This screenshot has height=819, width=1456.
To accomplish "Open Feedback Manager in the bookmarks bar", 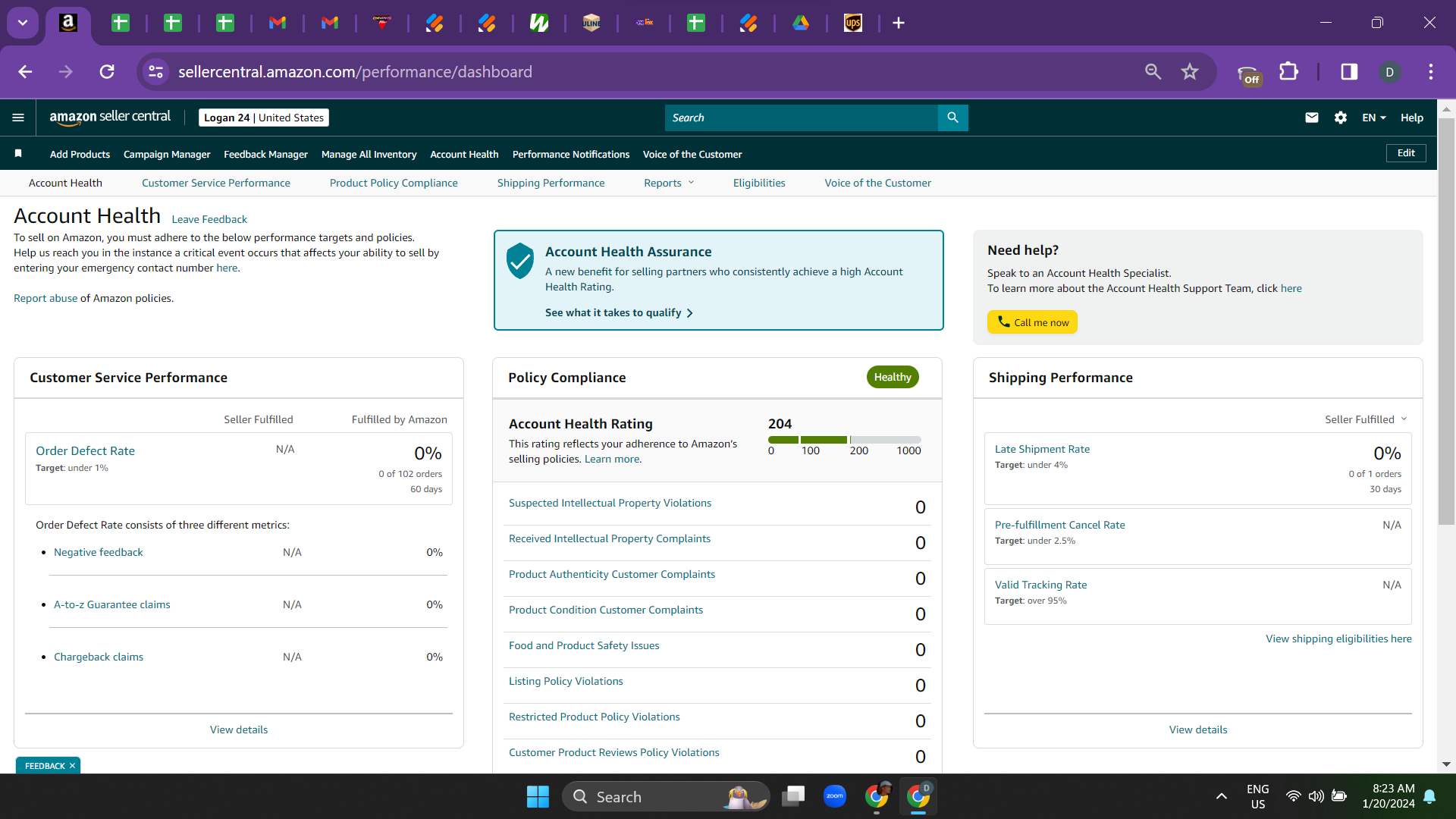I will (x=265, y=154).
